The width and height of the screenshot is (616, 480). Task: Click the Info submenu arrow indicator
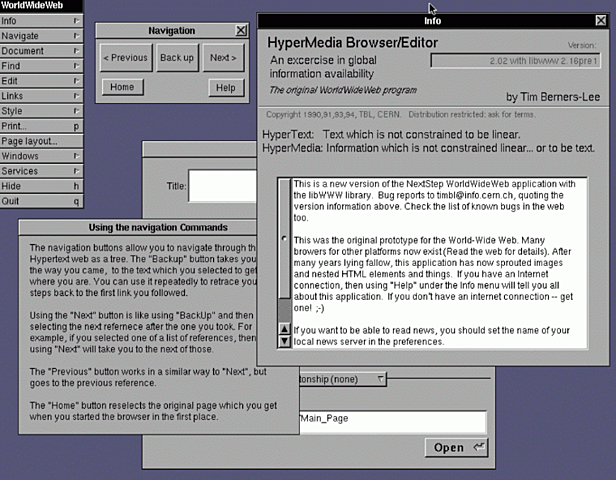77,21
